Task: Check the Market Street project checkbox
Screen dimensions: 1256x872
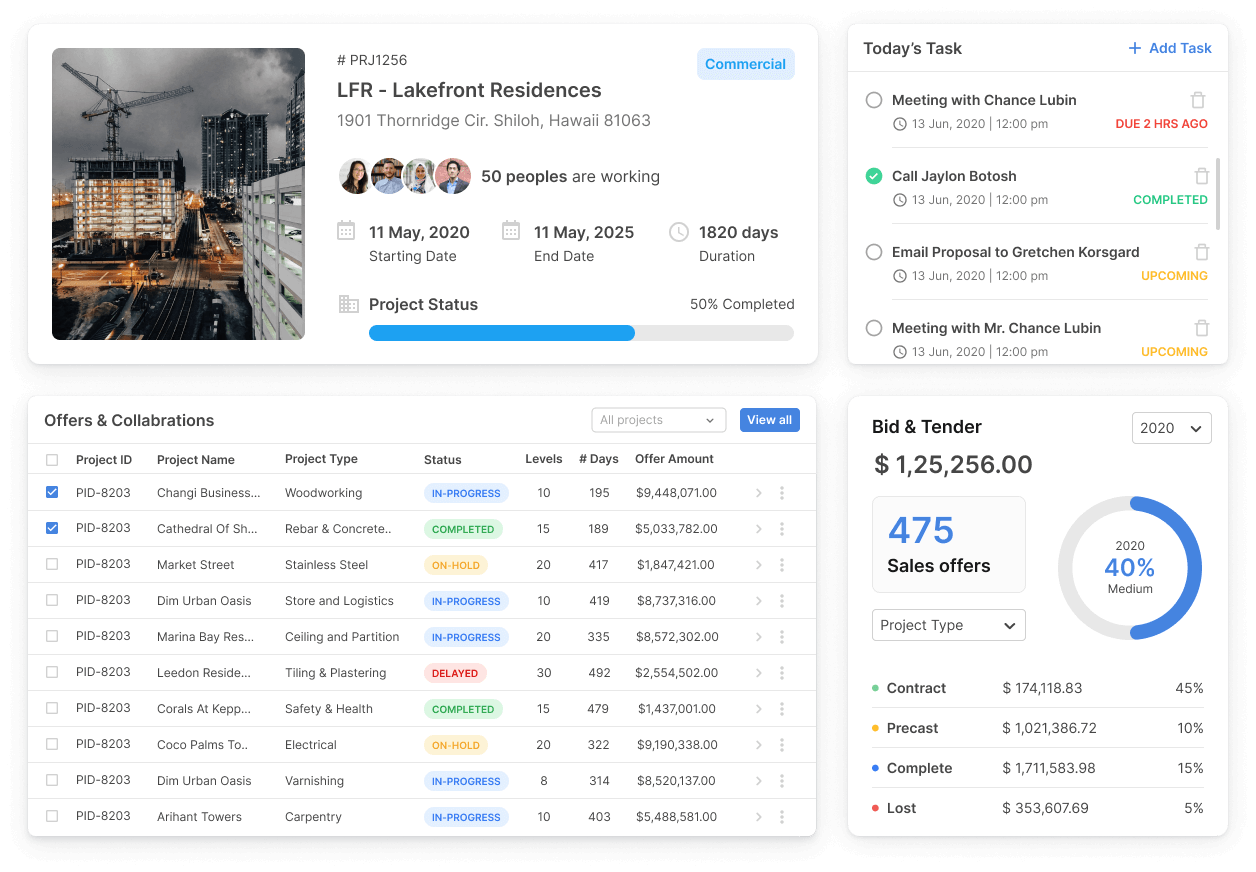Action: [x=52, y=564]
